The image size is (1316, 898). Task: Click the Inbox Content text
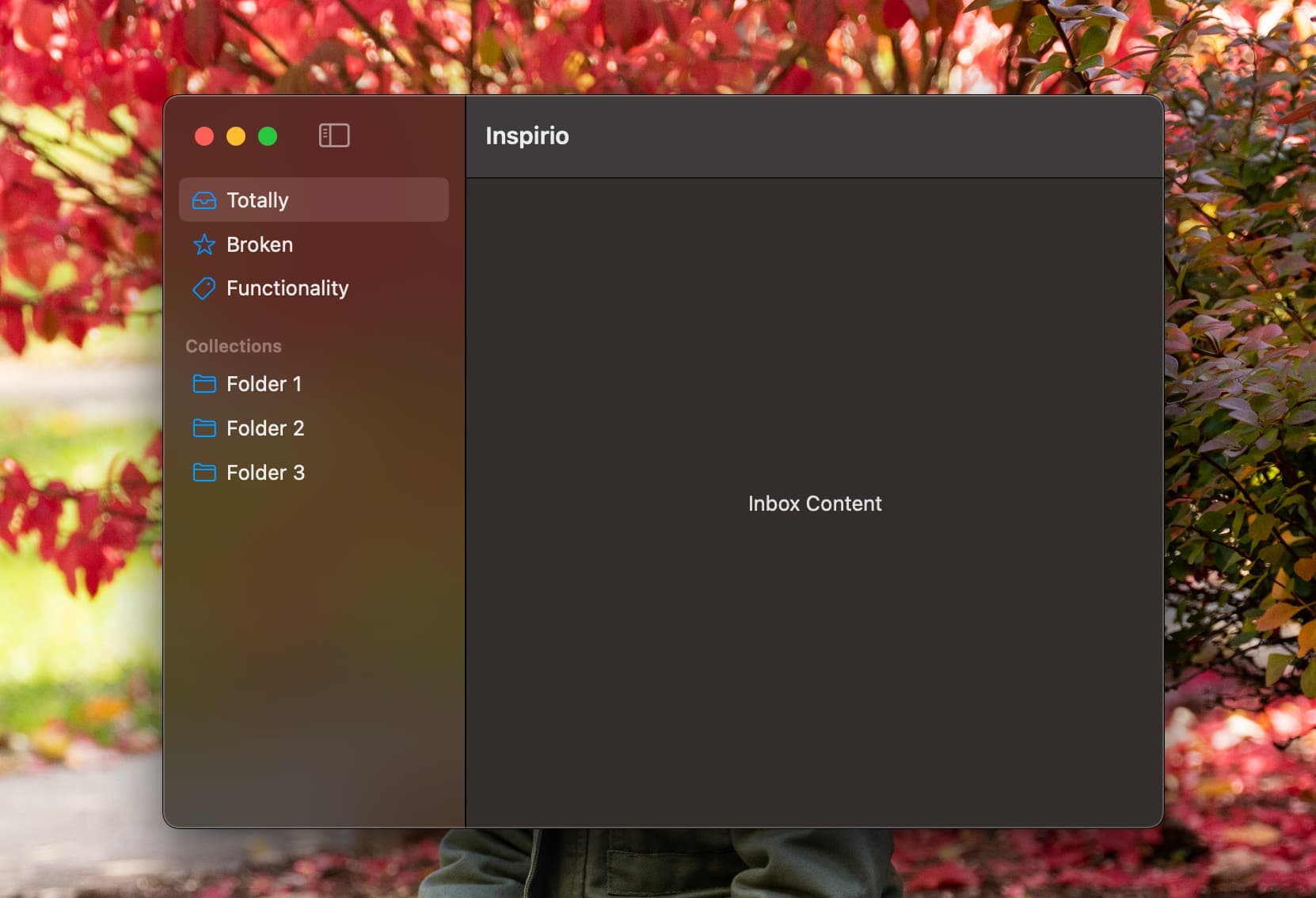(x=815, y=504)
